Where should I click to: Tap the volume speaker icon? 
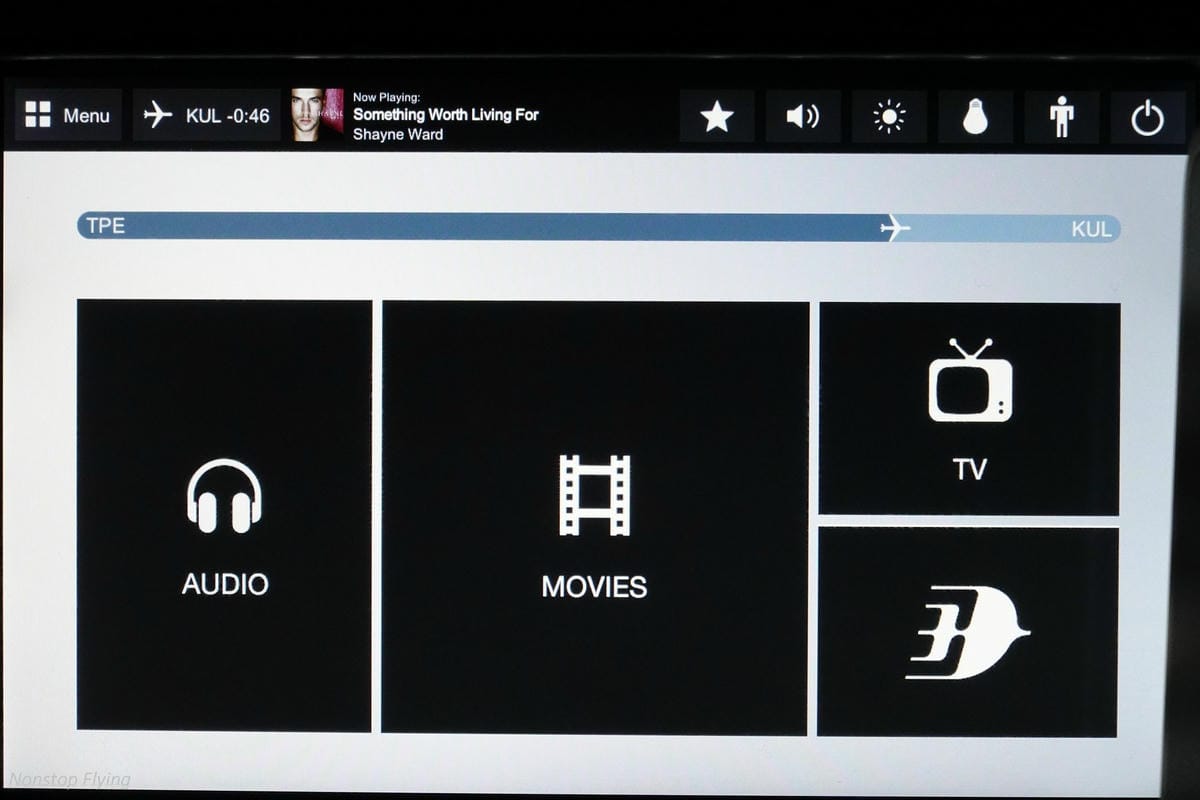(x=802, y=117)
